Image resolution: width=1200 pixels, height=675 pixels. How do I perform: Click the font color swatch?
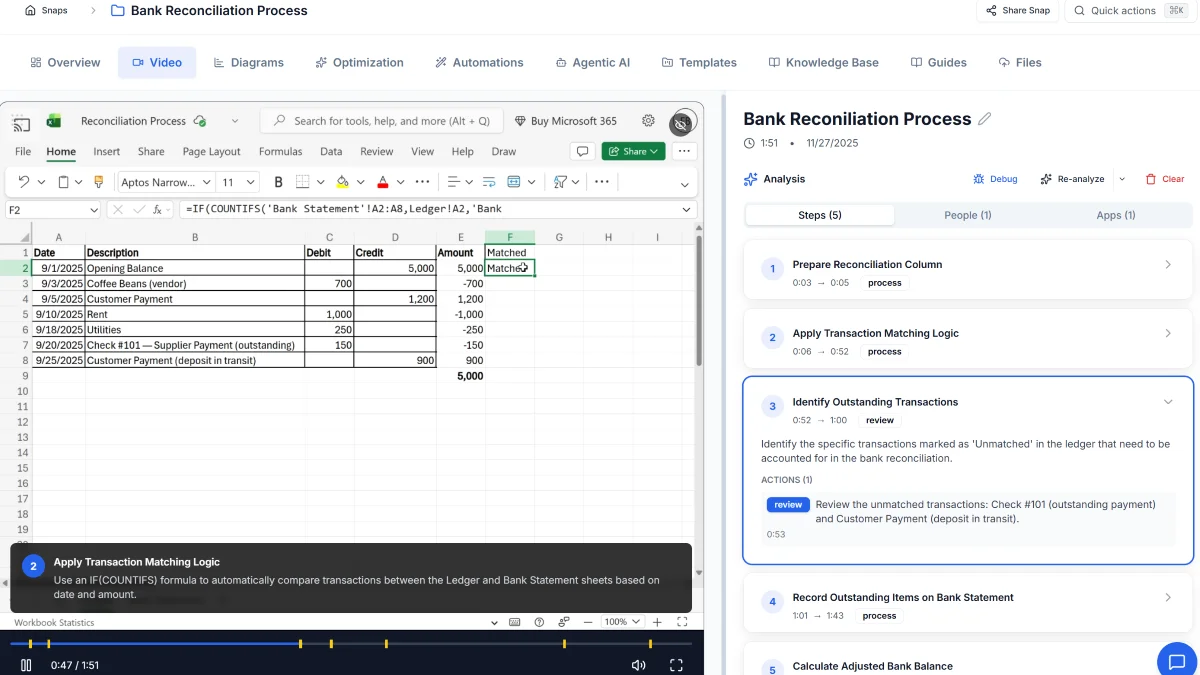click(x=382, y=182)
